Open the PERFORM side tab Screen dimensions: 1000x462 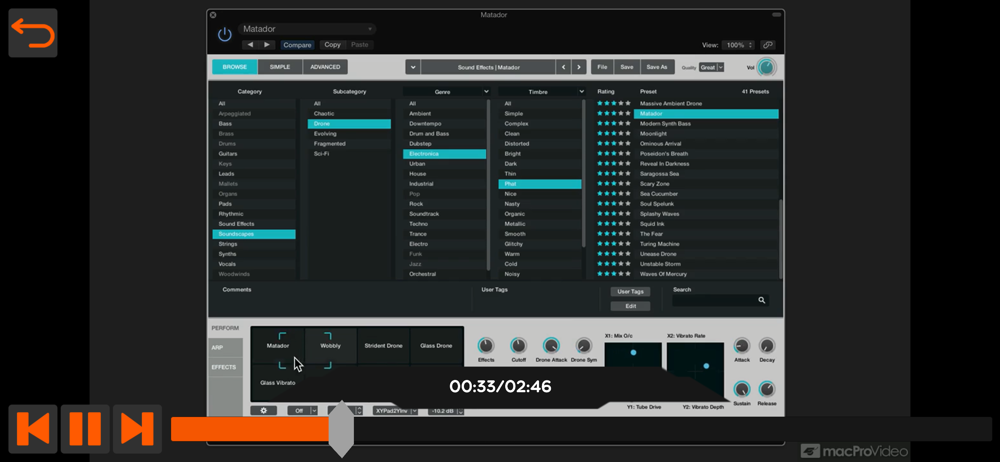pos(225,328)
